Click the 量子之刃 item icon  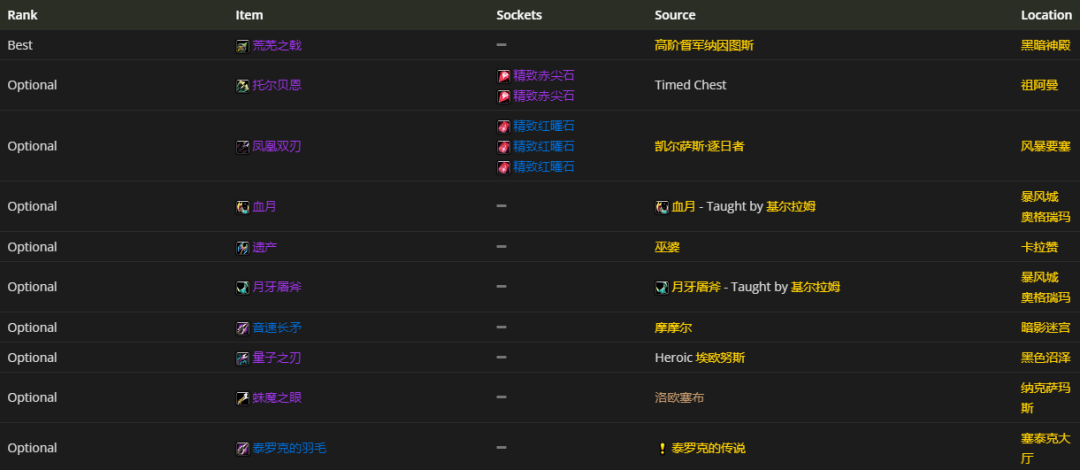[242, 358]
